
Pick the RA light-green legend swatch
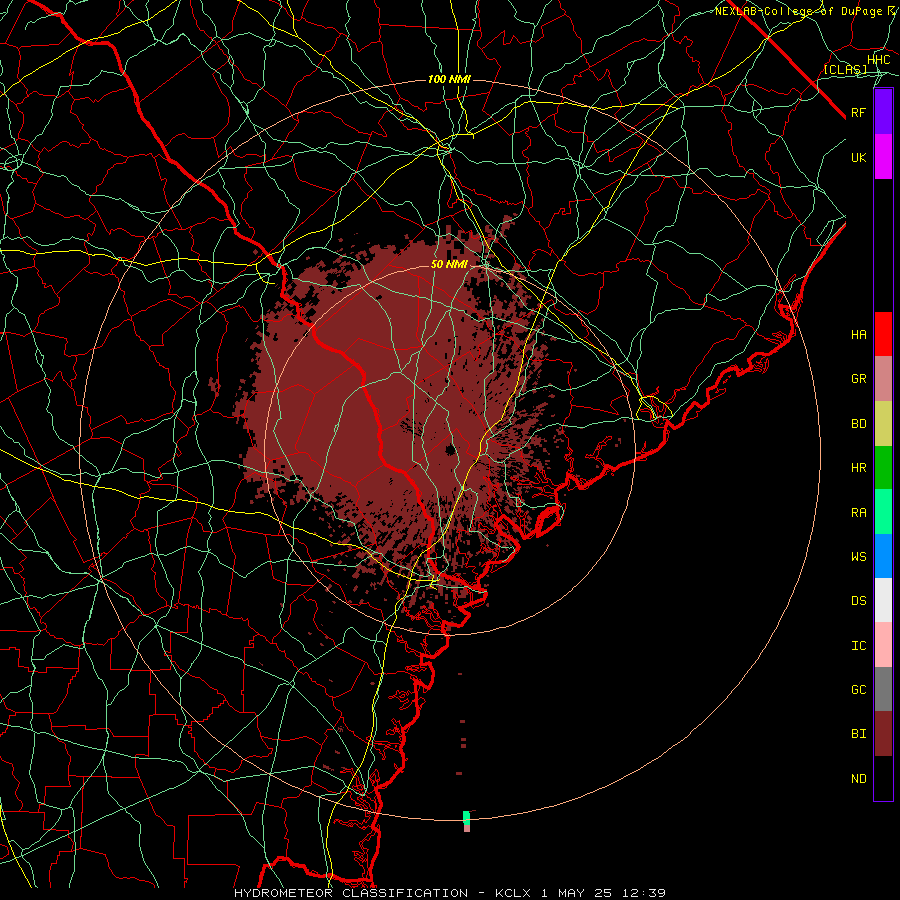883,512
